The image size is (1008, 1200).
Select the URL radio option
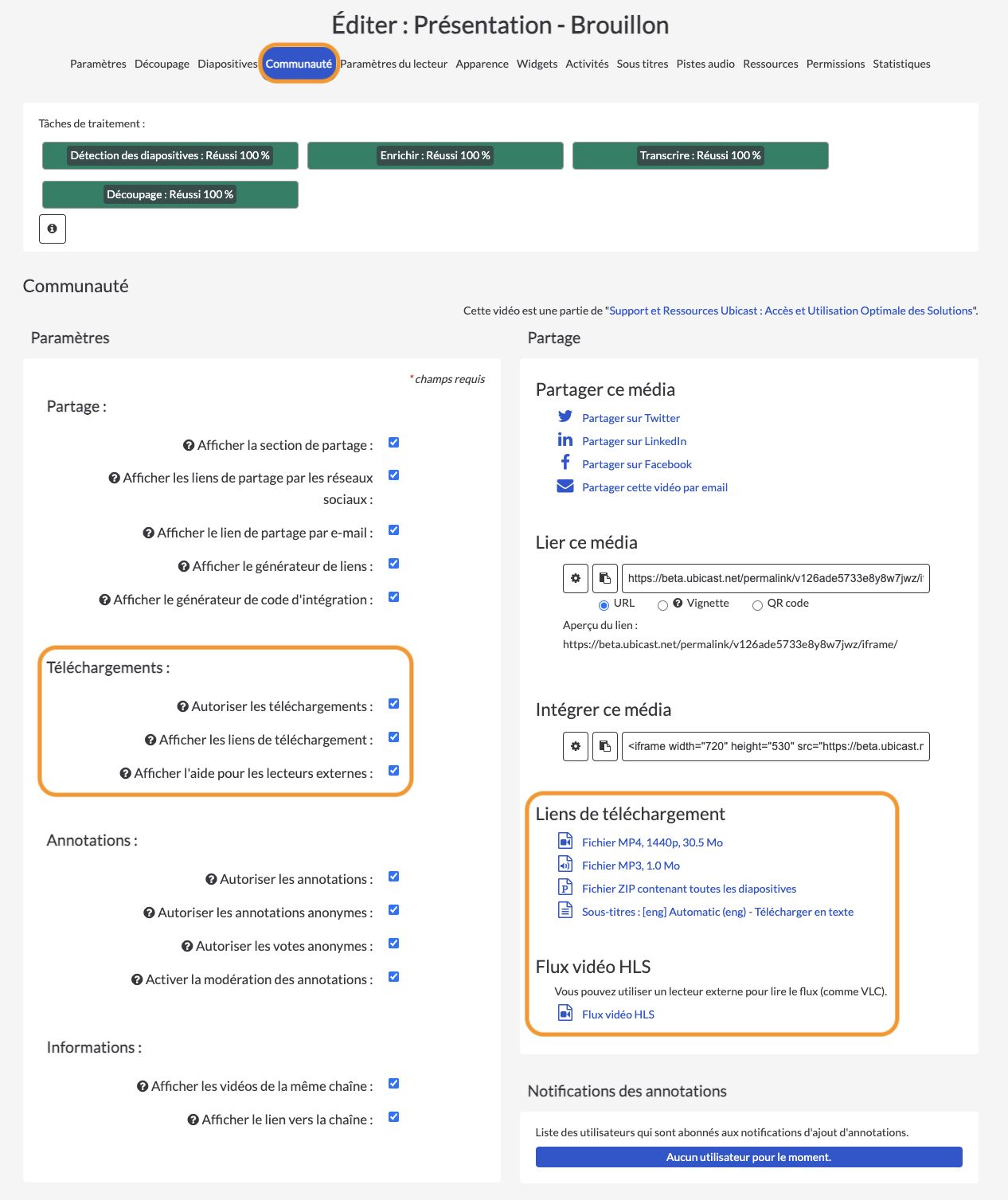(604, 605)
